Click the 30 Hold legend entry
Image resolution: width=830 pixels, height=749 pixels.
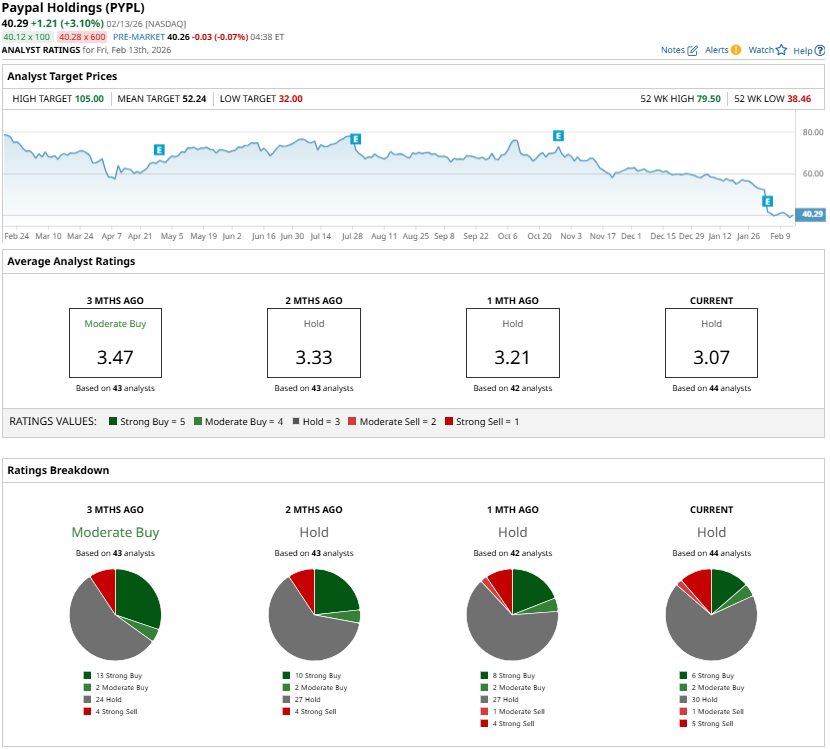(x=714, y=700)
